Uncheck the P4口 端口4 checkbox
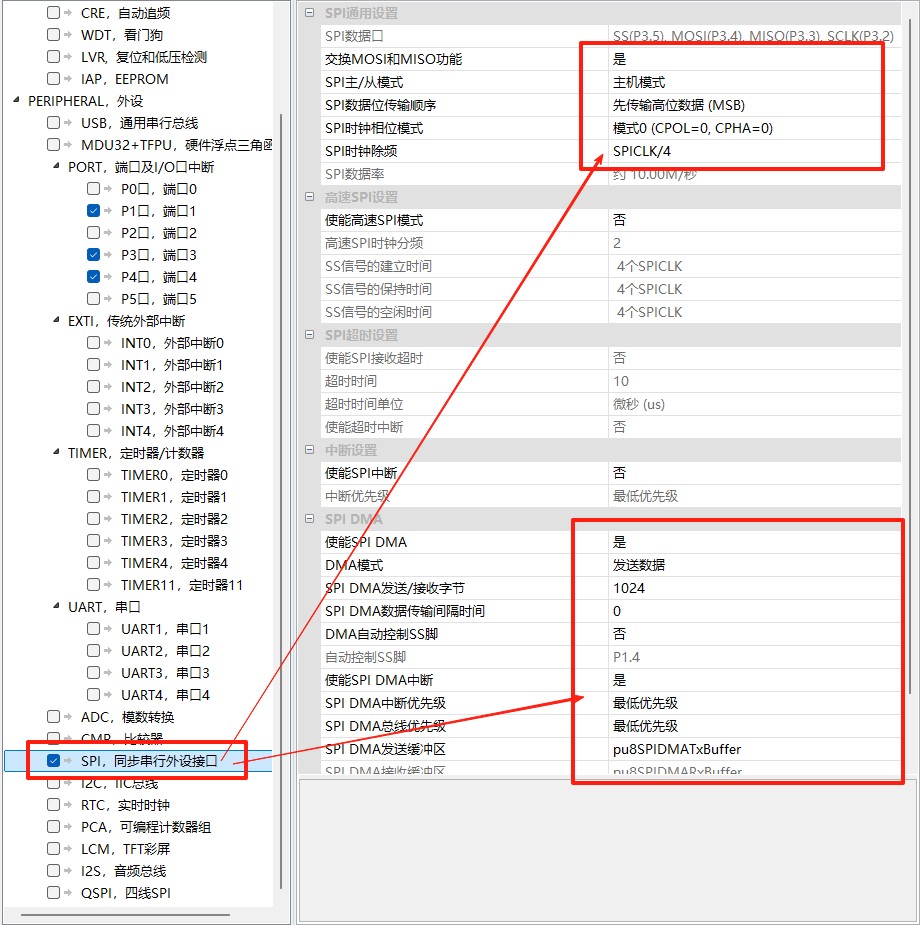920x925 pixels. coord(93,276)
